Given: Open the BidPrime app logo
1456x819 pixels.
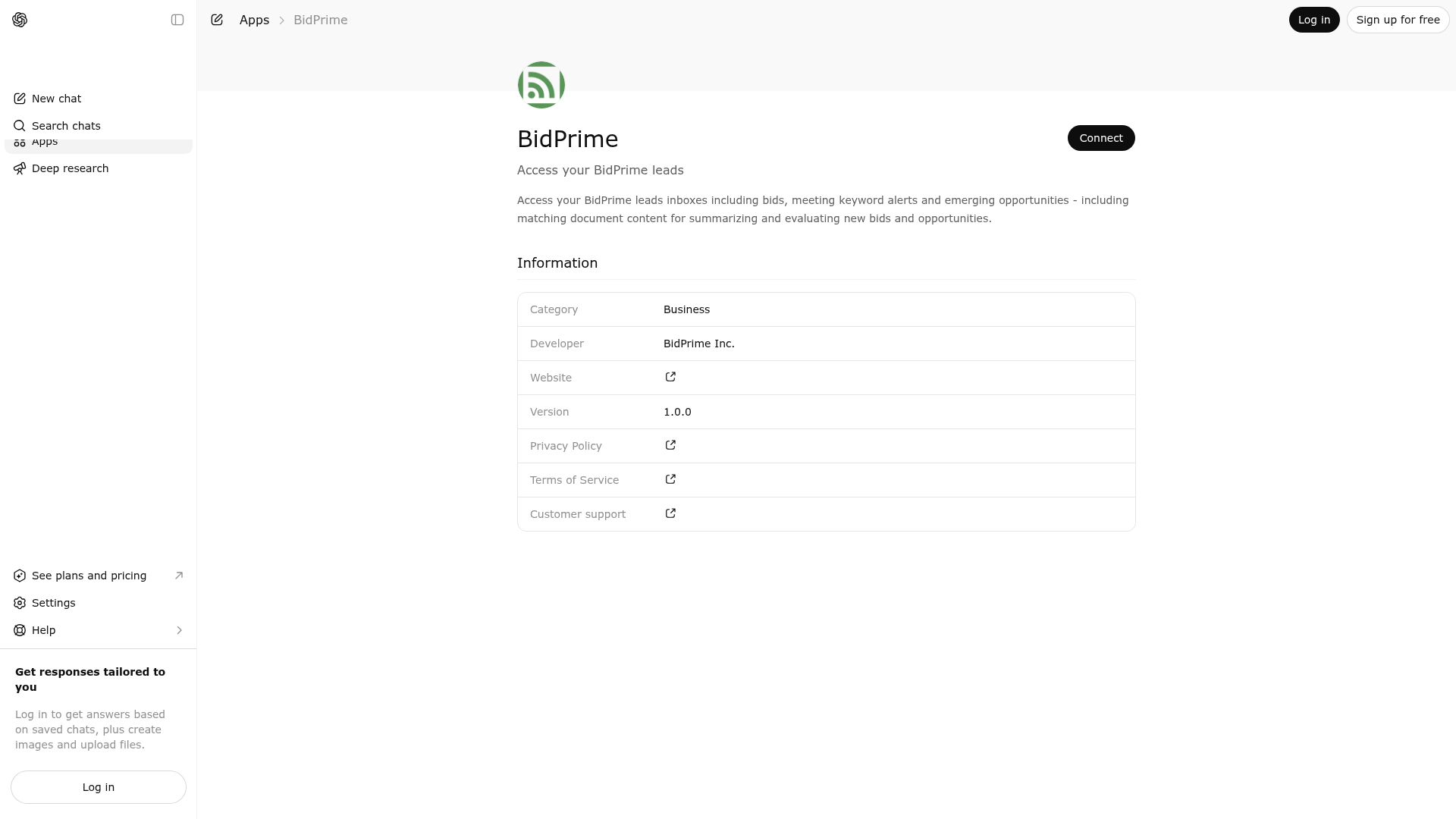Looking at the screenshot, I should click(541, 85).
